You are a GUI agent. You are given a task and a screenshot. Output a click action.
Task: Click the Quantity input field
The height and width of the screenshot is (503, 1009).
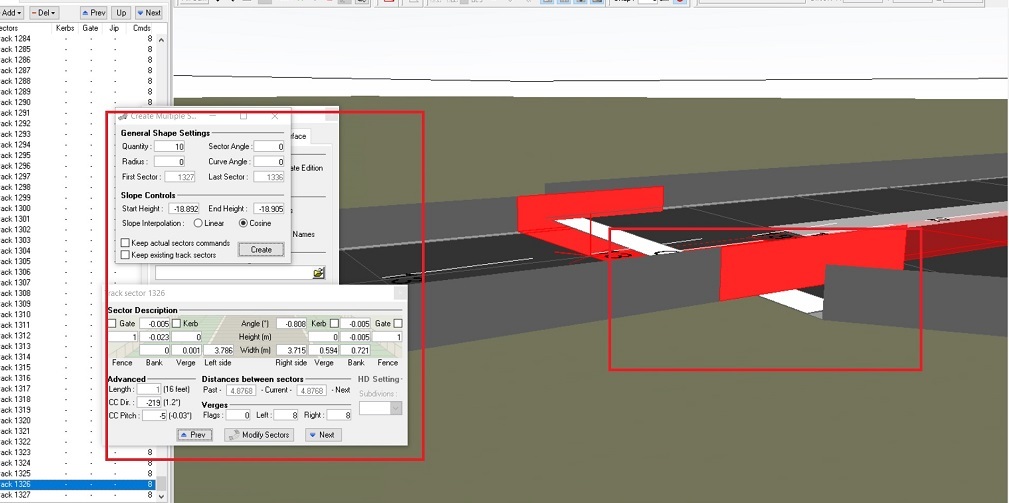tap(169, 147)
